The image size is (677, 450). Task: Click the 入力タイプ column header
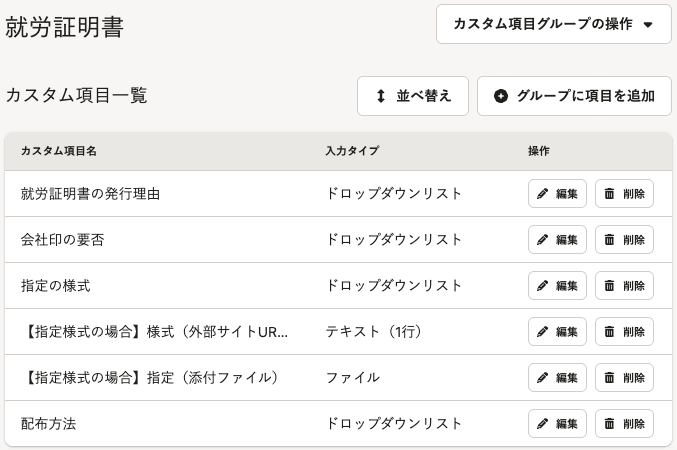point(352,151)
